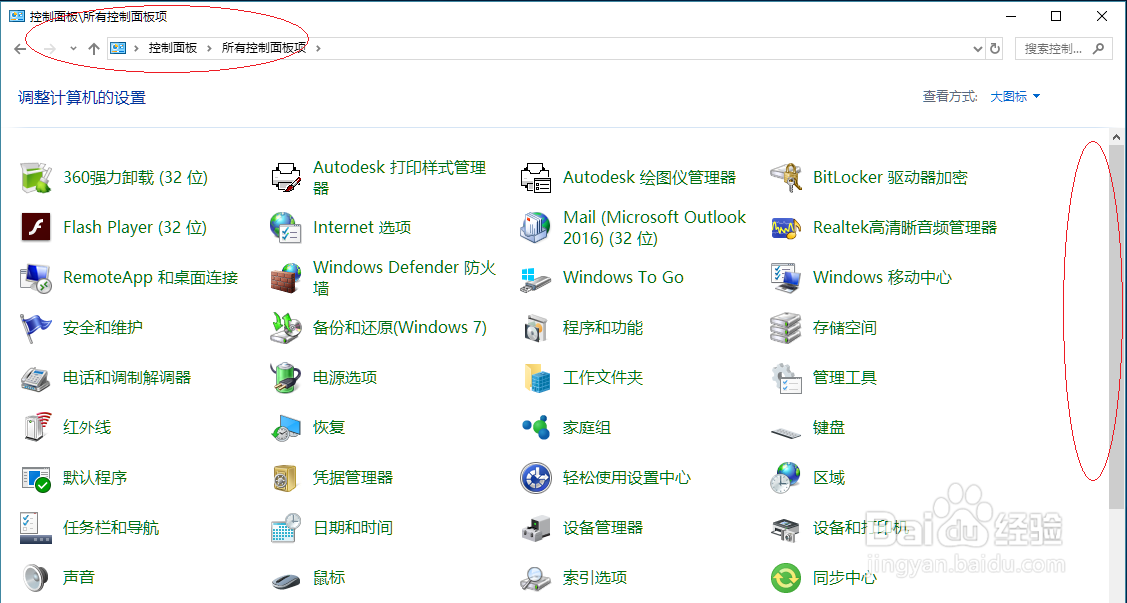Select 所有控制面板项 in the breadcrumb
The width and height of the screenshot is (1127, 603).
coord(264,48)
